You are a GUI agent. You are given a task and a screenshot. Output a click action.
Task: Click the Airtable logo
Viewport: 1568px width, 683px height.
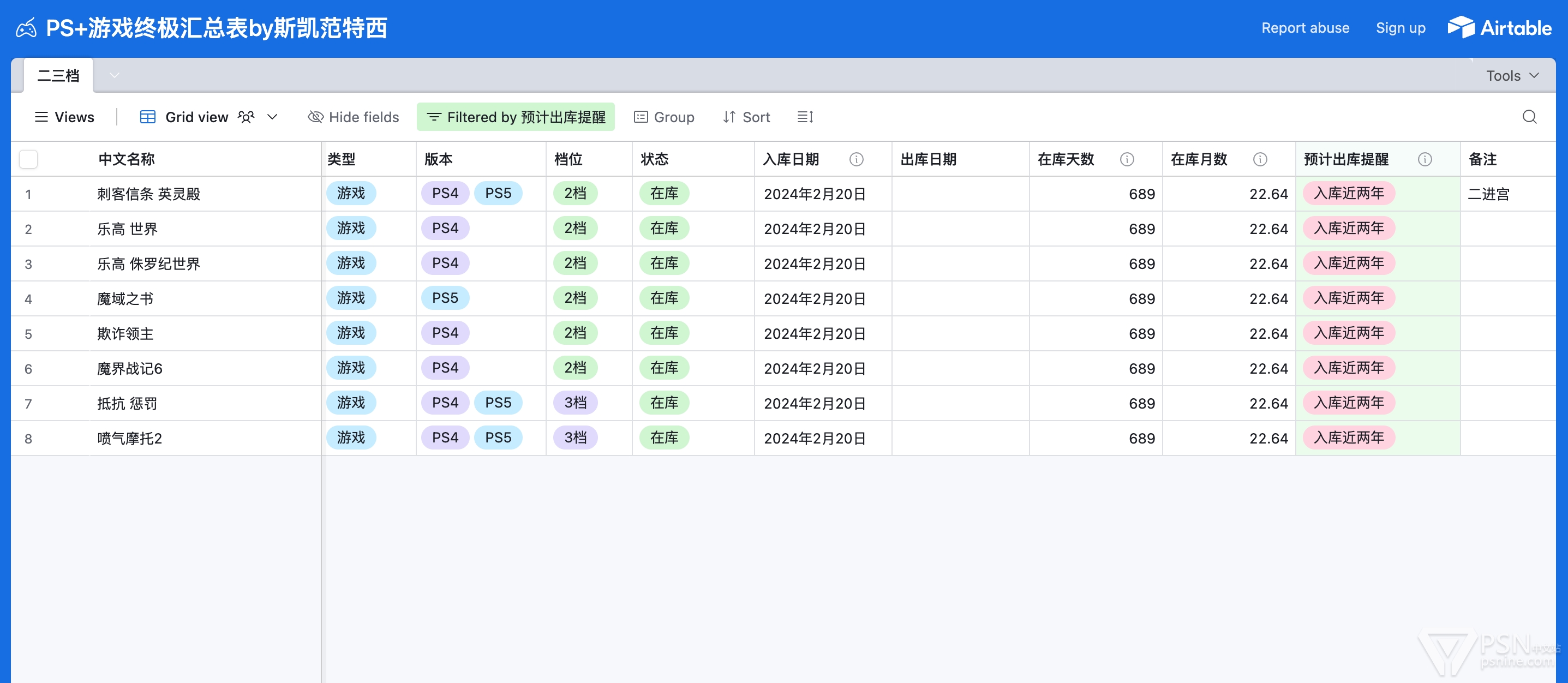pos(1499,28)
